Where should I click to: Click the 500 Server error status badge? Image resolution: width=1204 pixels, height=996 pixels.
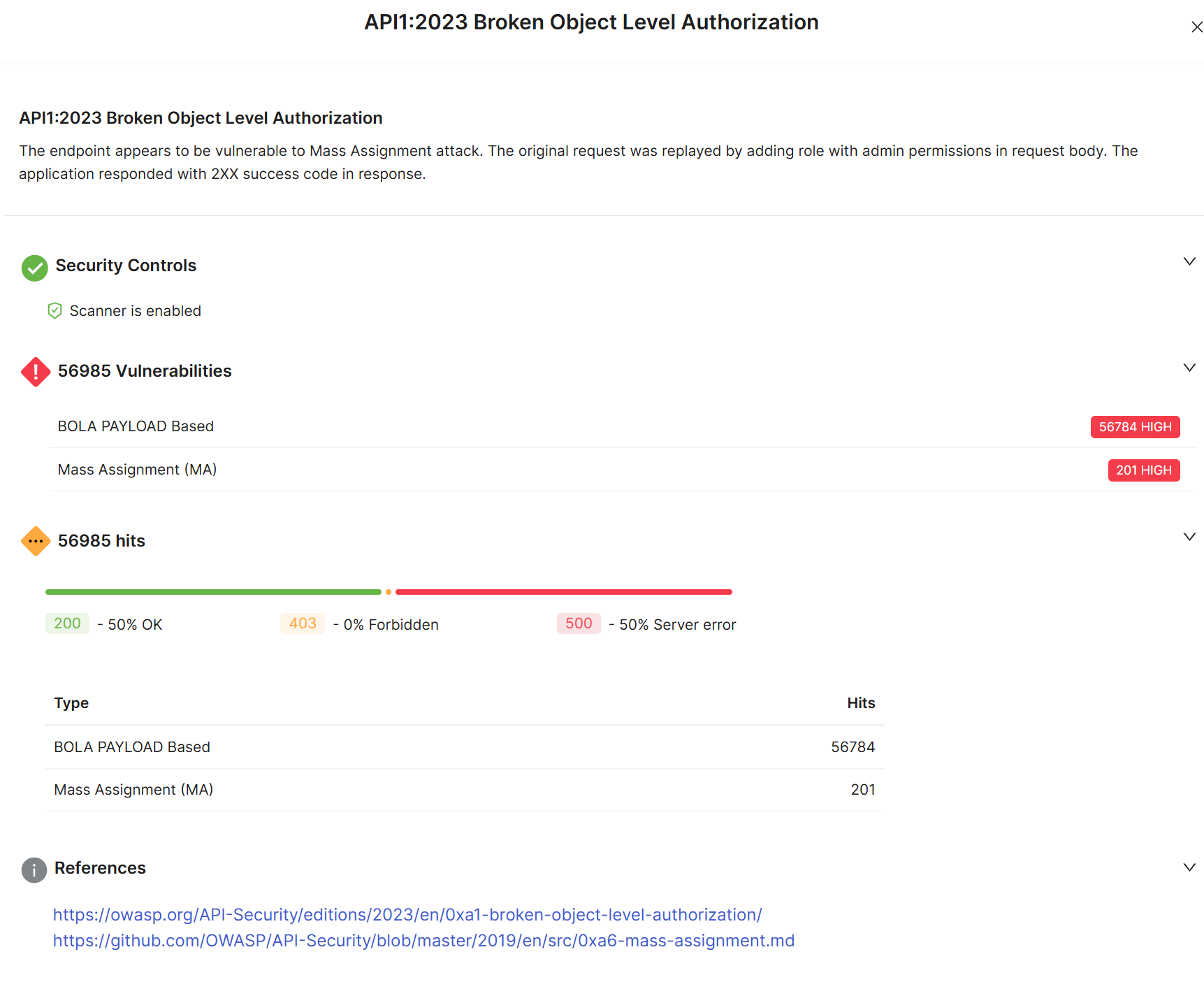(x=578, y=623)
